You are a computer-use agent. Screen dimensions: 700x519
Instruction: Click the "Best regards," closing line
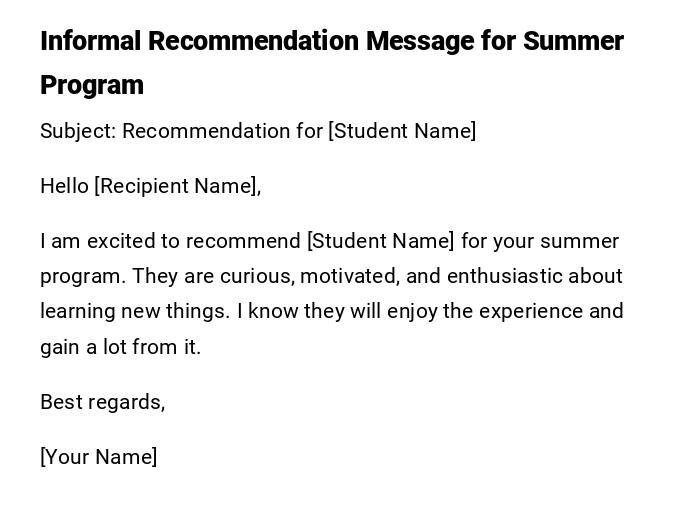click(x=102, y=402)
